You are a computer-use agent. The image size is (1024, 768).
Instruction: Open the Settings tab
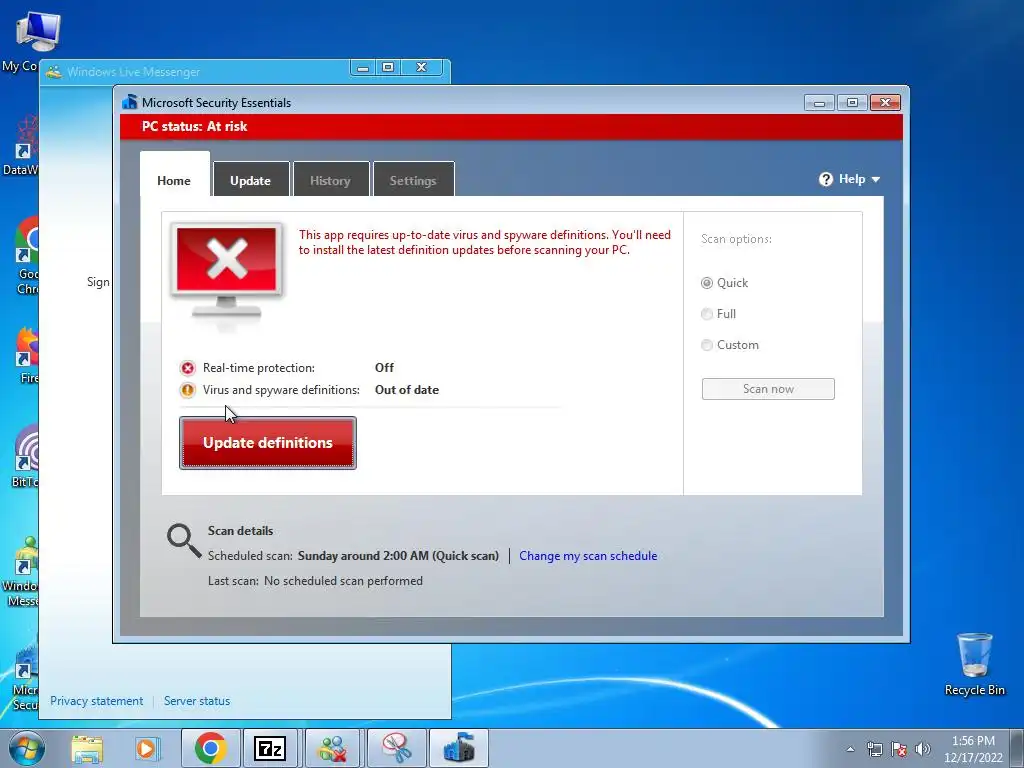(413, 180)
